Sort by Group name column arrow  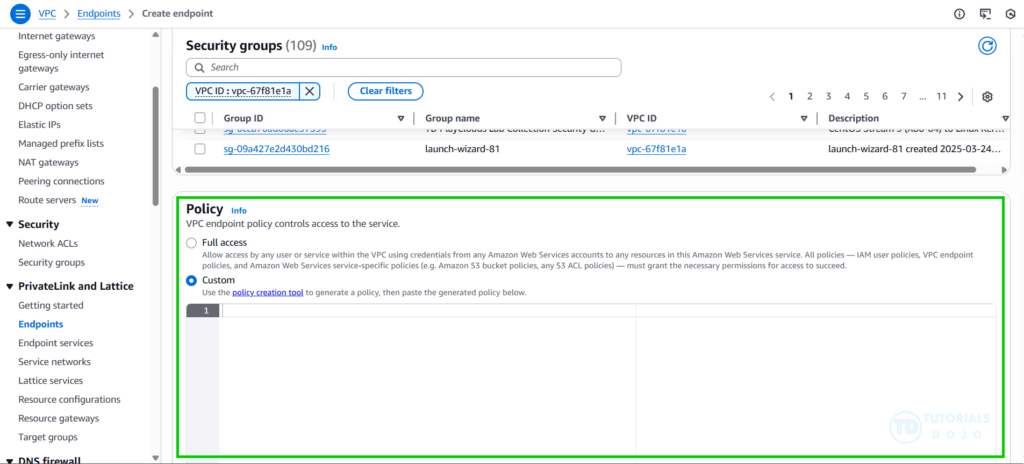click(602, 118)
